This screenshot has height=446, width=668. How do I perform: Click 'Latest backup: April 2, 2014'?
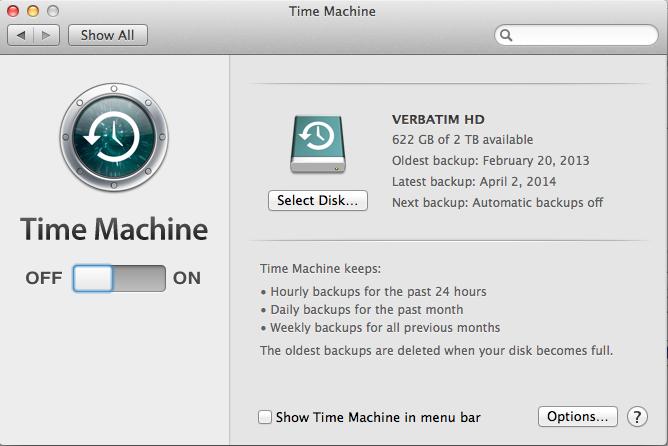pos(474,181)
